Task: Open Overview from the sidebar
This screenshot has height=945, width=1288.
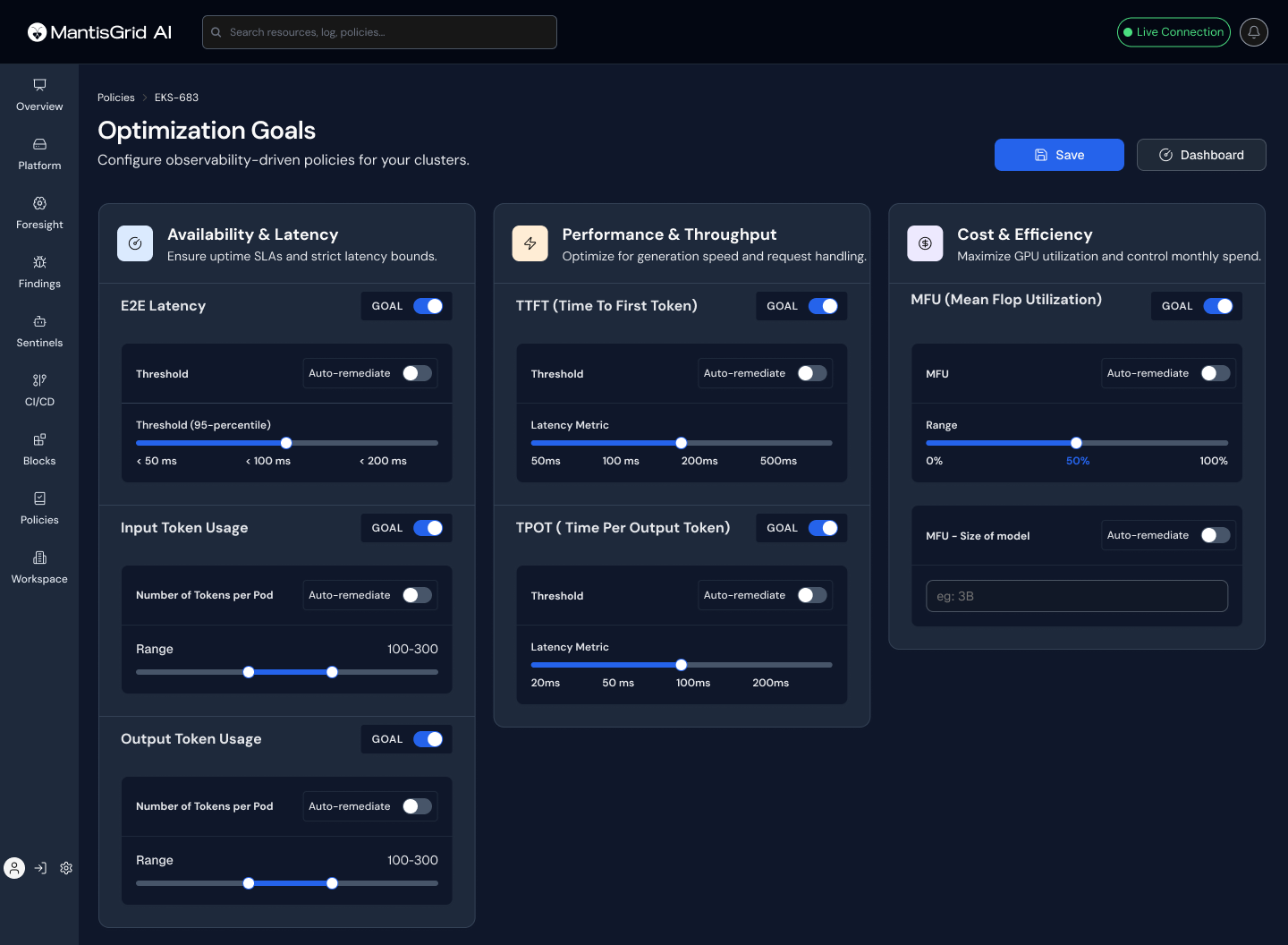Action: [39, 95]
